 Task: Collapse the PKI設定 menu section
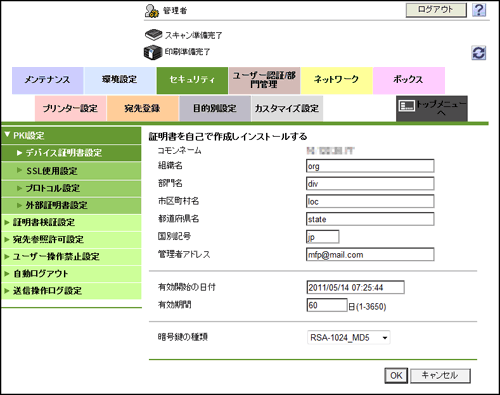pos(71,136)
